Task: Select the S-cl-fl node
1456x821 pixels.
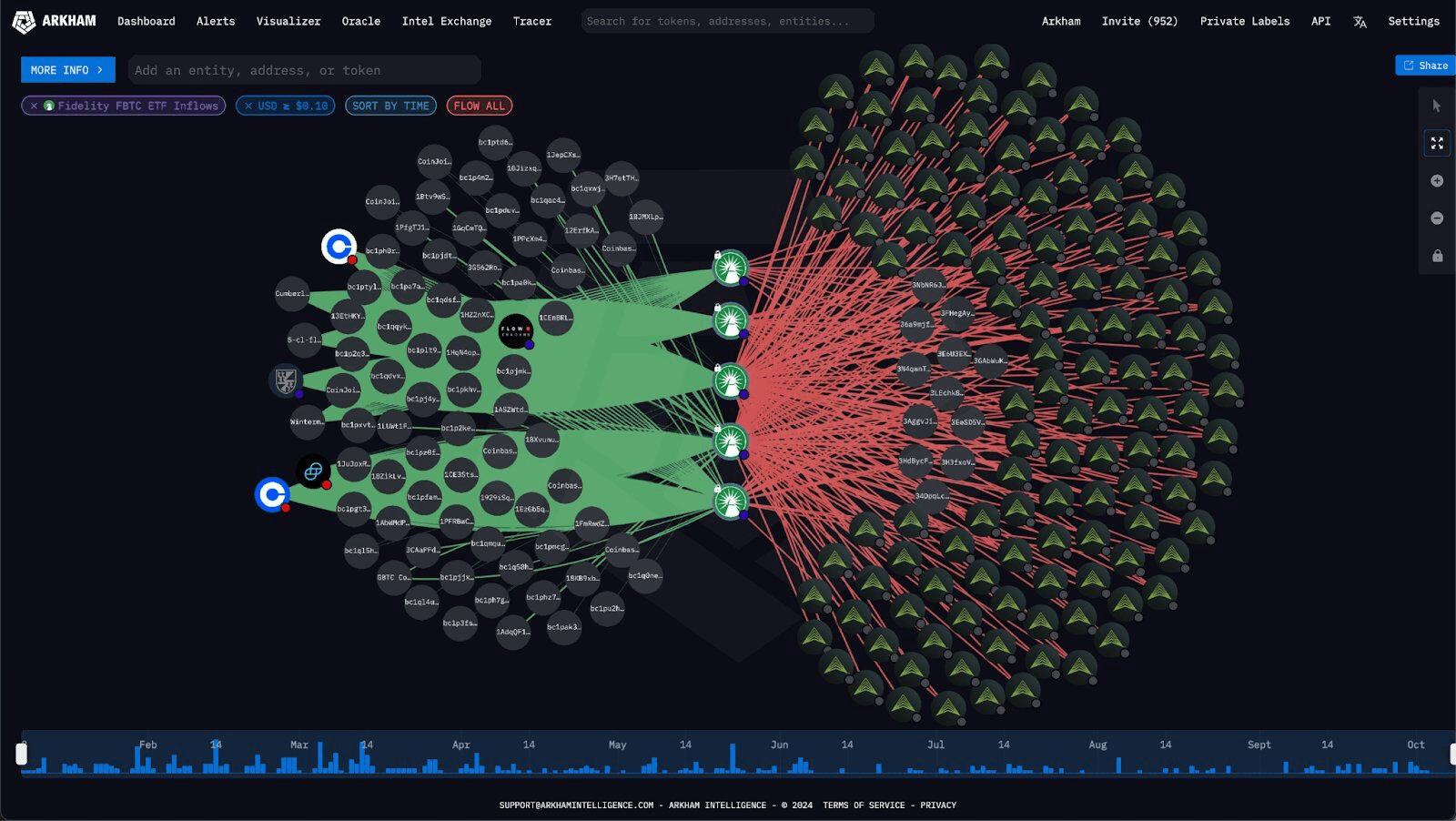Action: pos(304,340)
